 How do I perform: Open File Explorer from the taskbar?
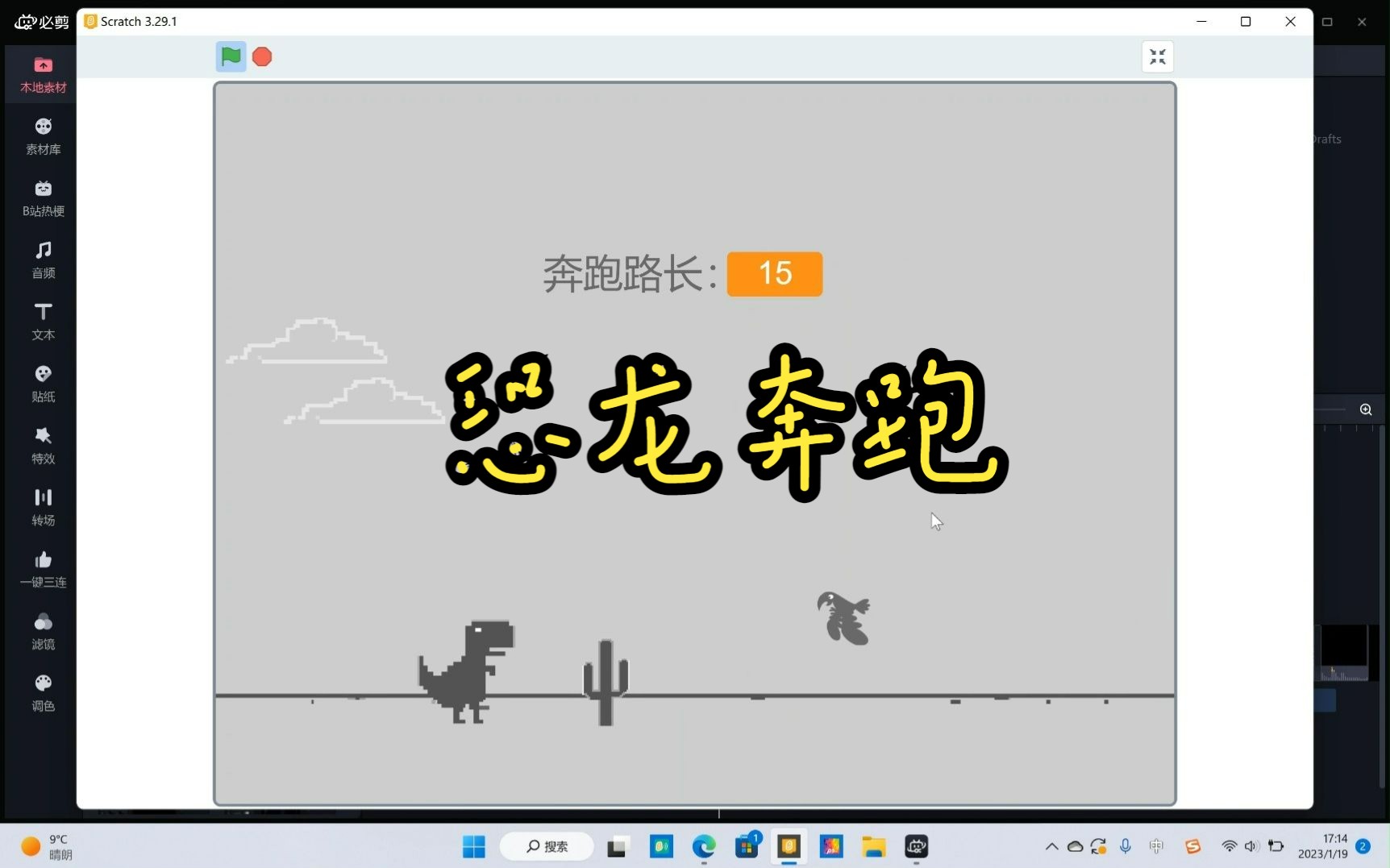click(x=873, y=846)
